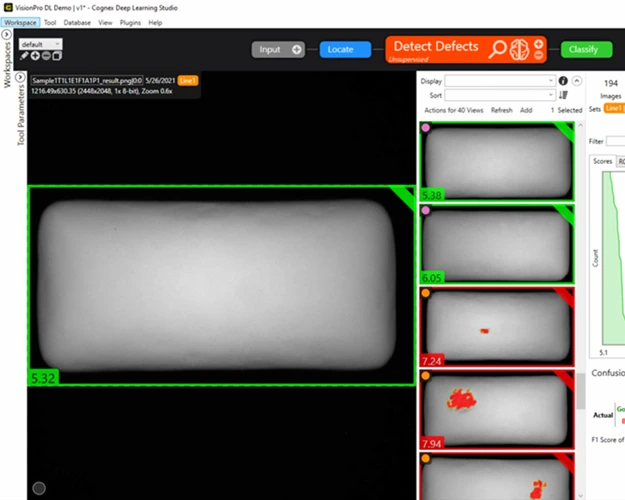The height and width of the screenshot is (500, 625).
Task: Expand the Tool Parameters panel arrow
Action: [x=20, y=77]
